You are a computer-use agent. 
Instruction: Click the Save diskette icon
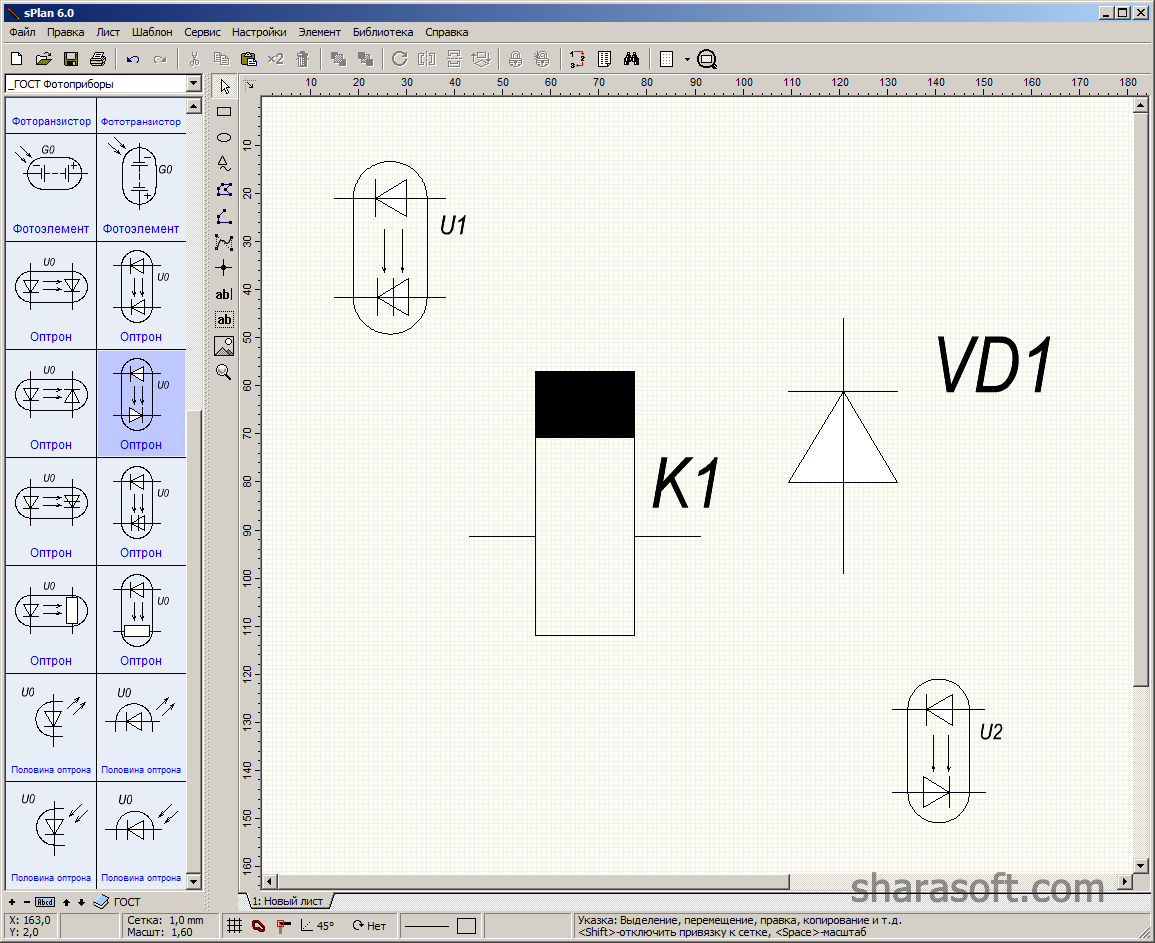tap(71, 59)
